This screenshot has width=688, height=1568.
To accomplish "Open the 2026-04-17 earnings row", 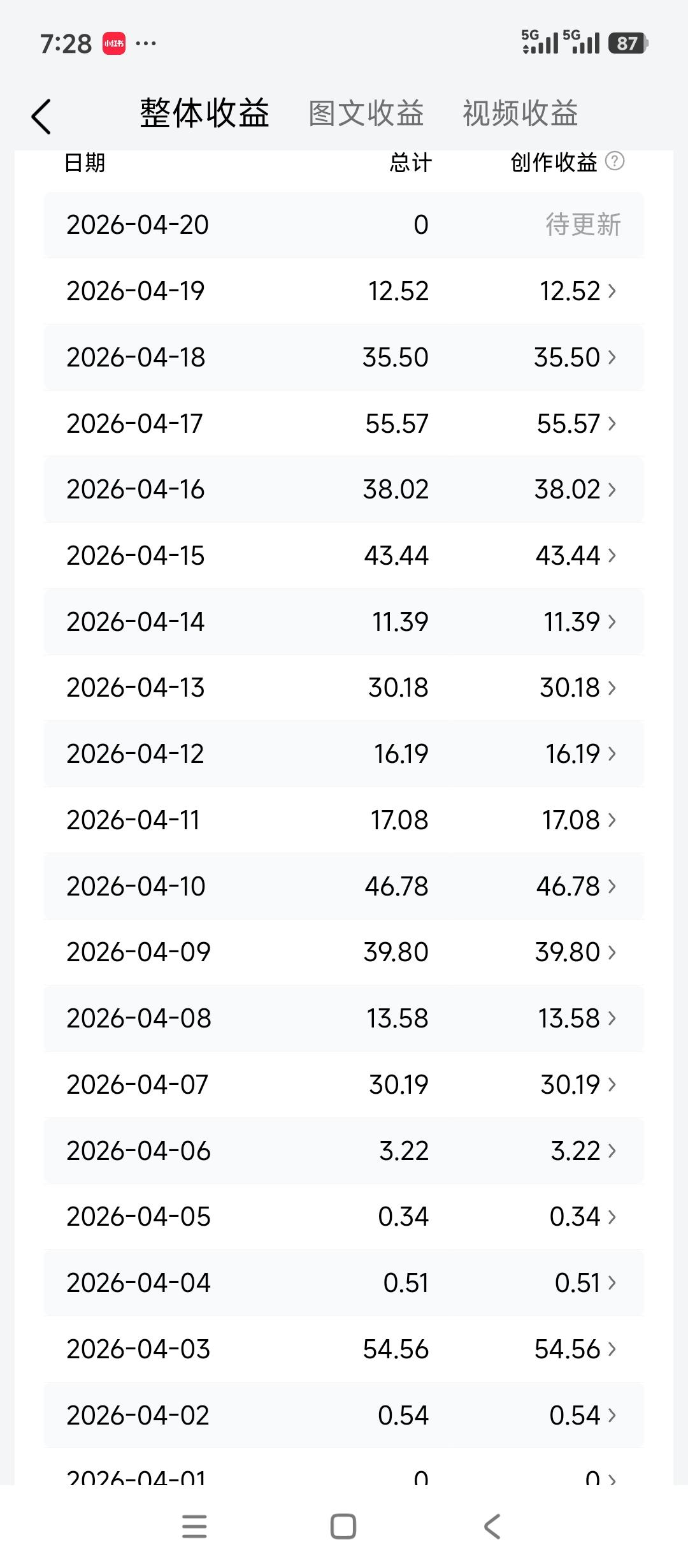I will click(x=344, y=423).
